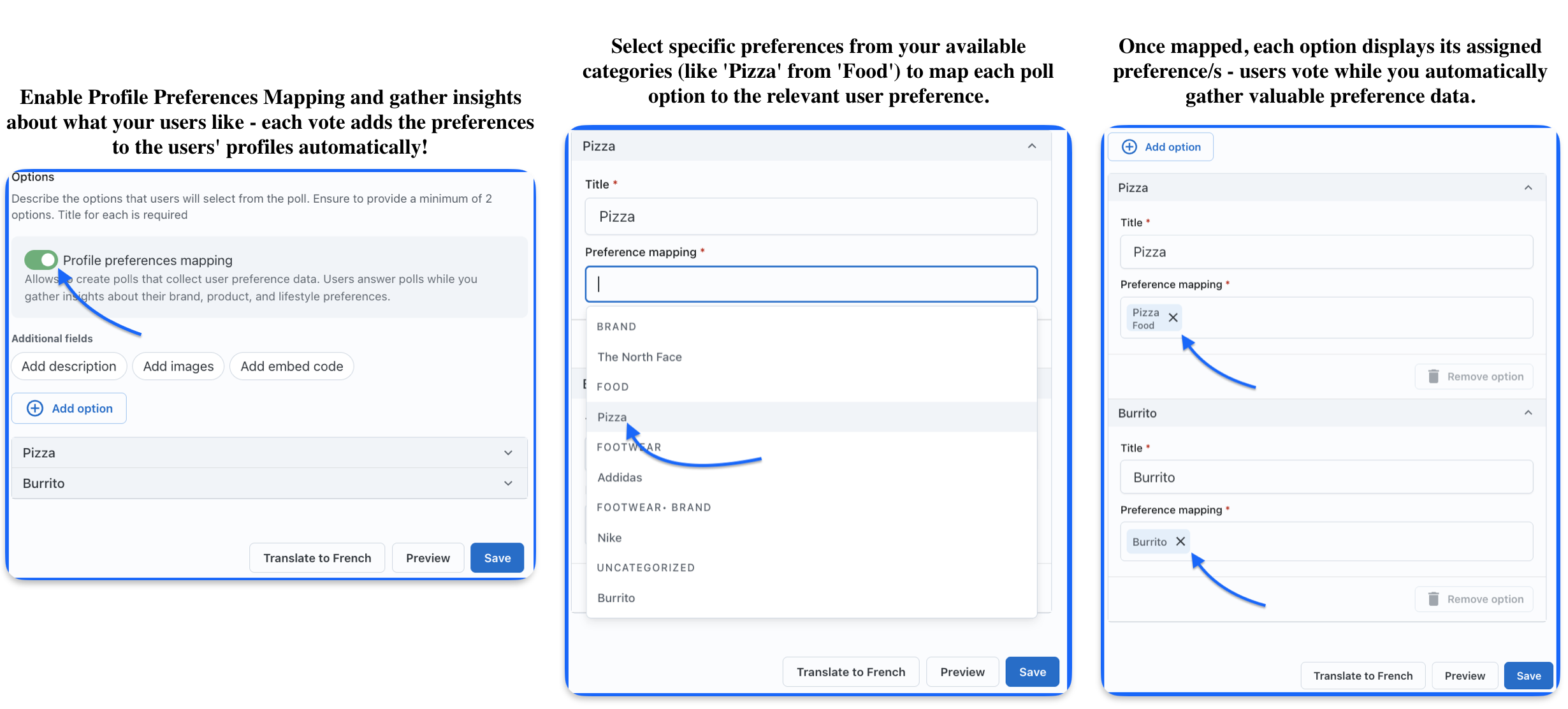
Task: Expand the Pizza option in left panel
Action: click(x=269, y=453)
